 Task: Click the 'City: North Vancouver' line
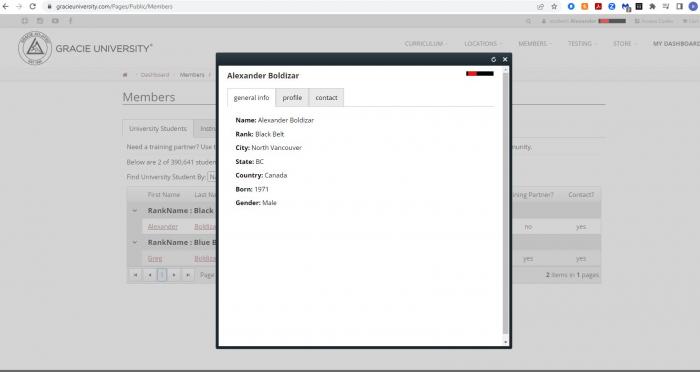click(269, 148)
